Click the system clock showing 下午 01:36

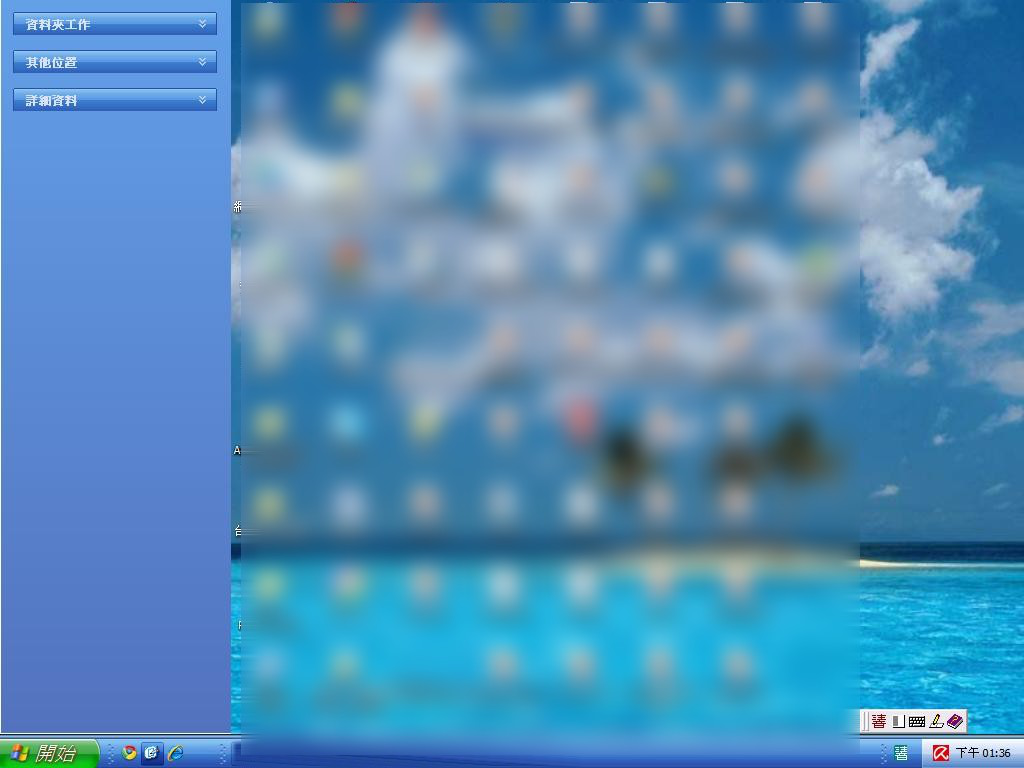[983, 753]
